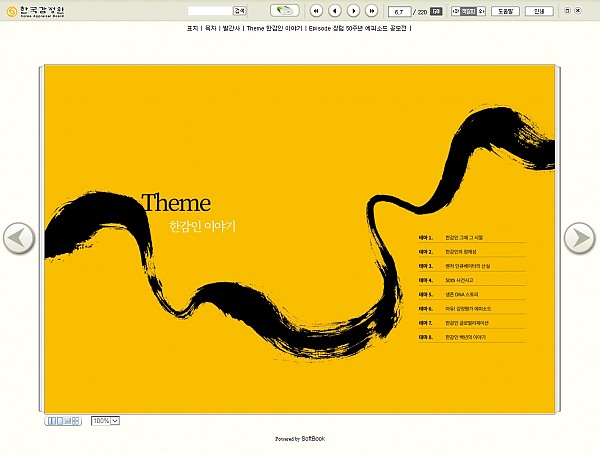Open the 표지 cover link
This screenshot has height=454, width=600.
click(x=192, y=28)
